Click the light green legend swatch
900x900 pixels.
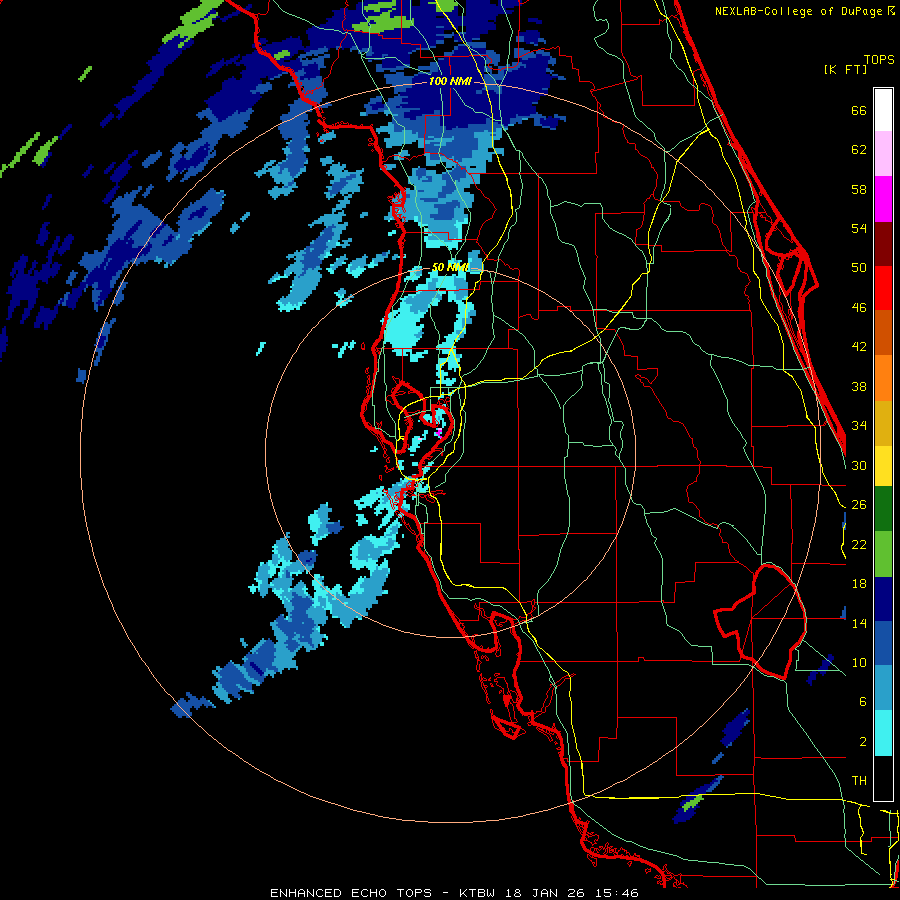(883, 553)
